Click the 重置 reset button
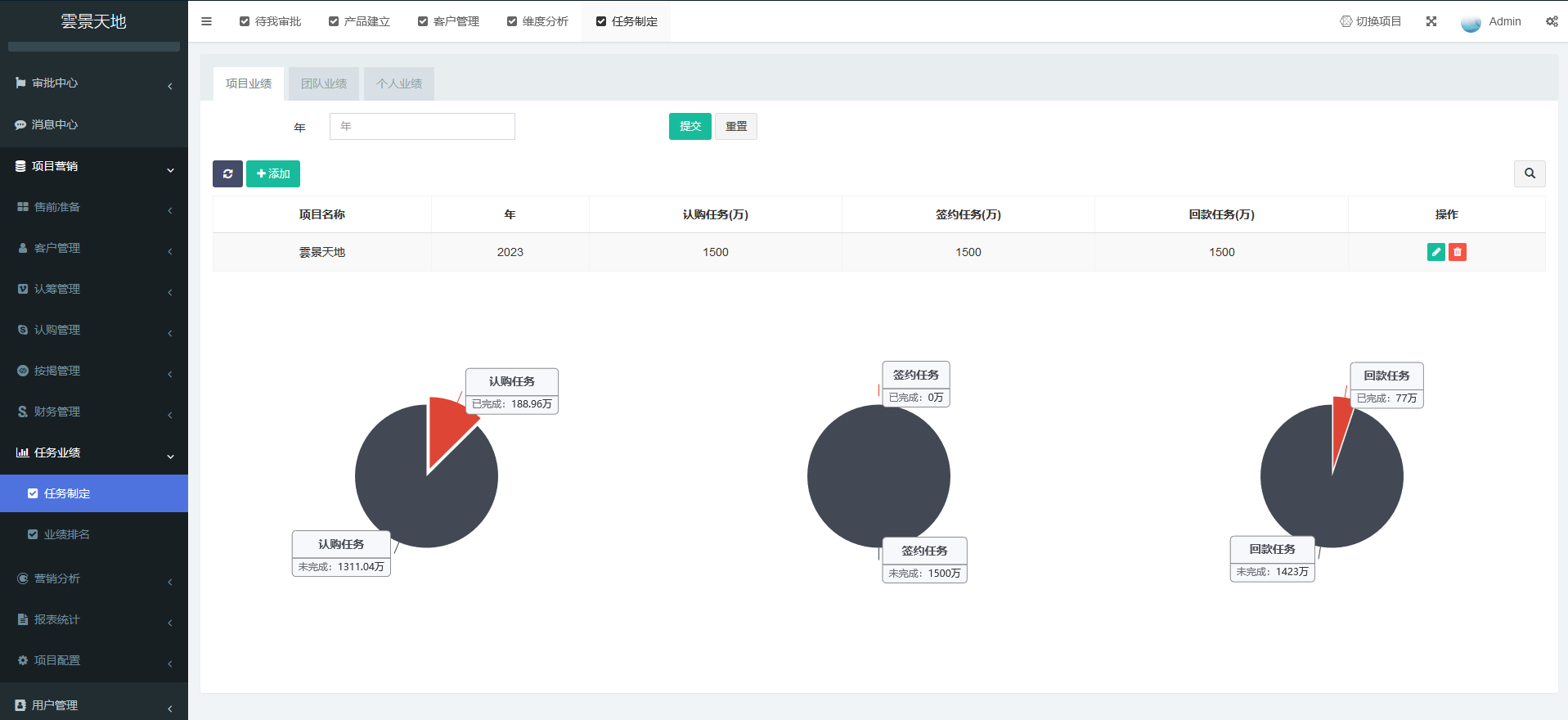 (736, 126)
